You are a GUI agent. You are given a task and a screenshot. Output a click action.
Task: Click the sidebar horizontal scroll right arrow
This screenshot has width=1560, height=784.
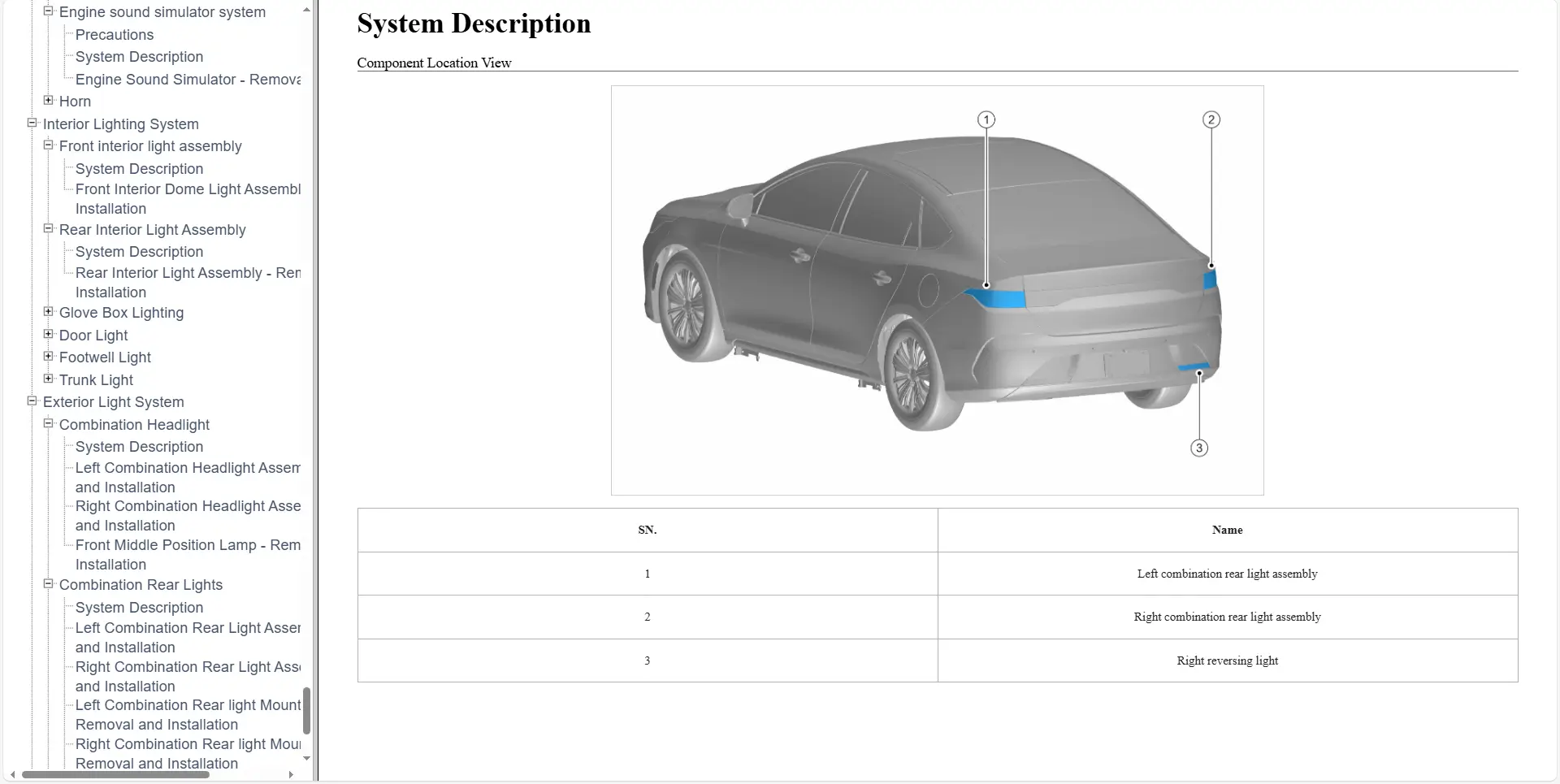pos(291,775)
